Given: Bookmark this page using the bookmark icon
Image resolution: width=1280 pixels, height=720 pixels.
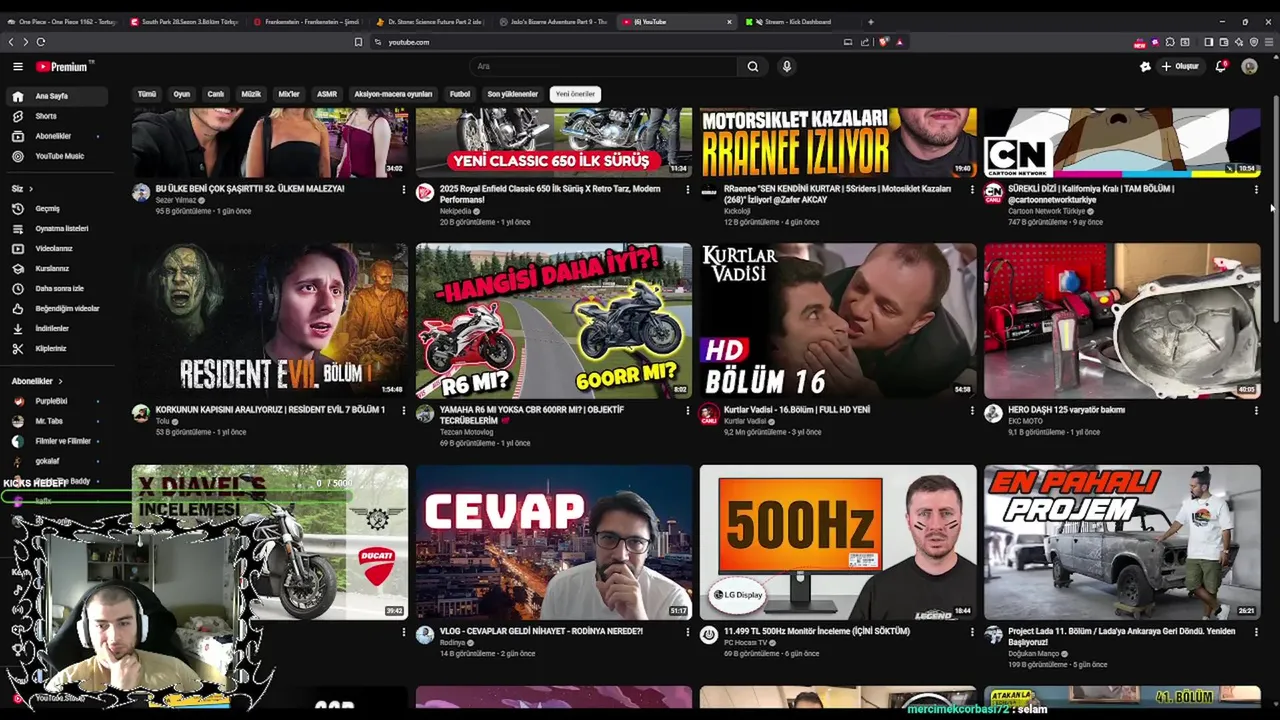Looking at the screenshot, I should [x=358, y=42].
